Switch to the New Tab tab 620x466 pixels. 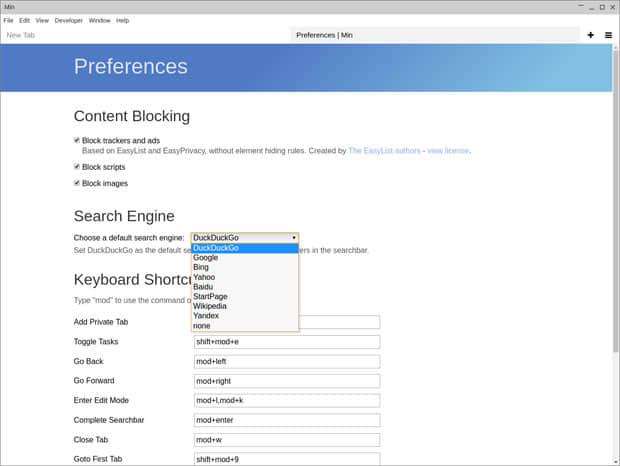click(x=145, y=35)
